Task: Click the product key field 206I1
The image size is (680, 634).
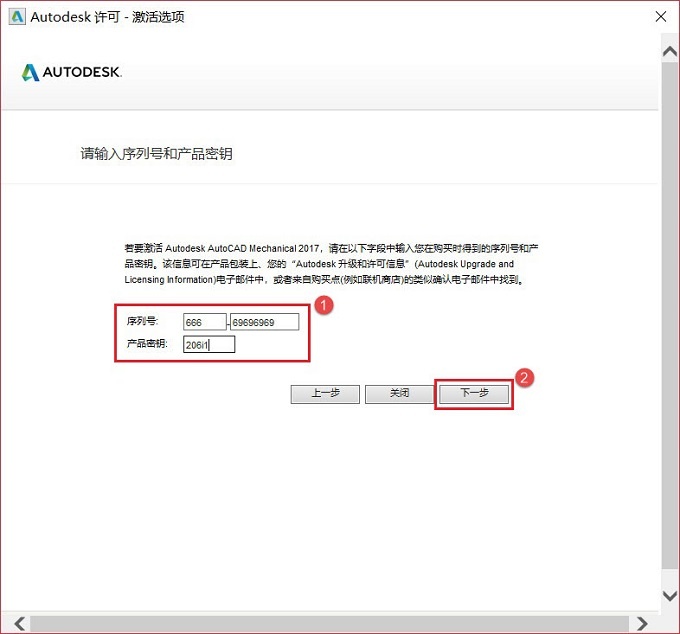Action: pyautogui.click(x=209, y=345)
